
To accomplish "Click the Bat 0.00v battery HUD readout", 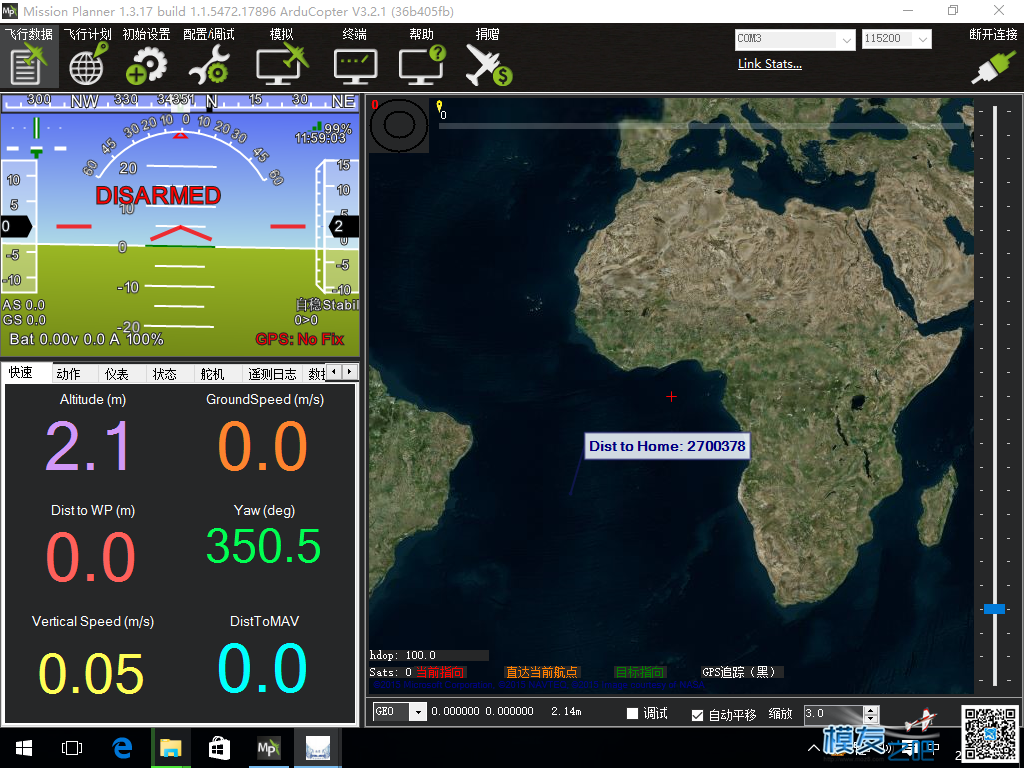I will coord(86,339).
